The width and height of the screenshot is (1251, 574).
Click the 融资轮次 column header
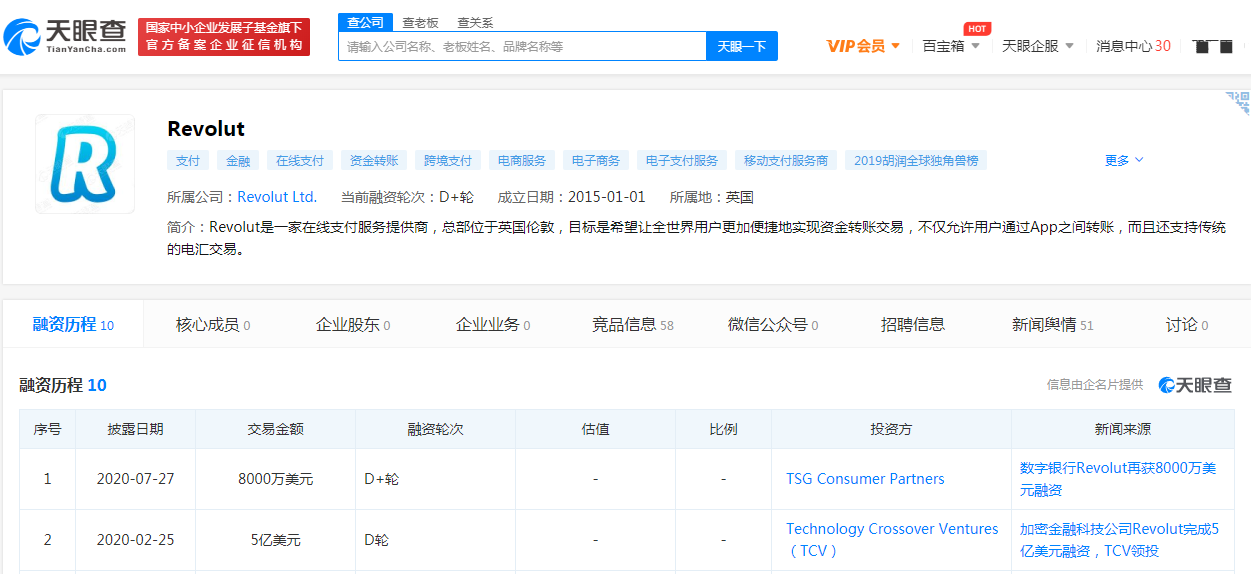tap(435, 429)
